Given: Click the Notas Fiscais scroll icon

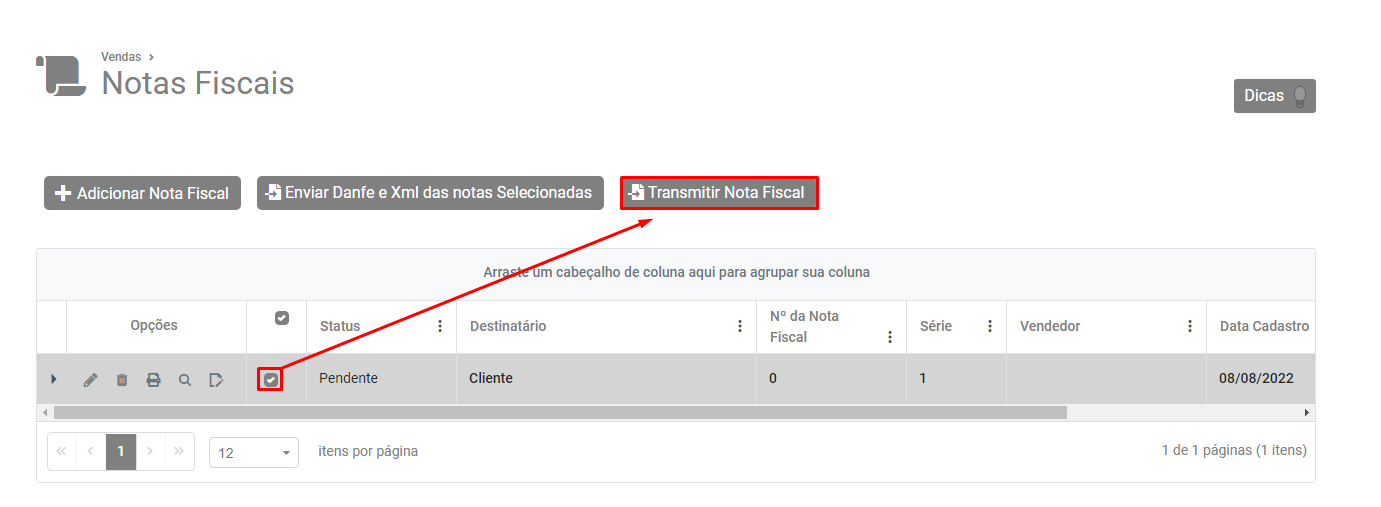Looking at the screenshot, I should (x=61, y=76).
